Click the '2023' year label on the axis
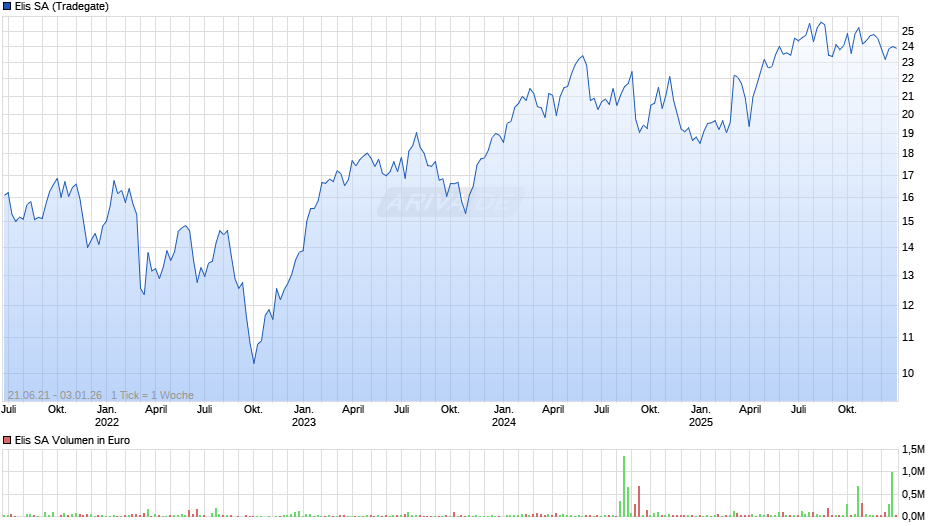 (304, 422)
